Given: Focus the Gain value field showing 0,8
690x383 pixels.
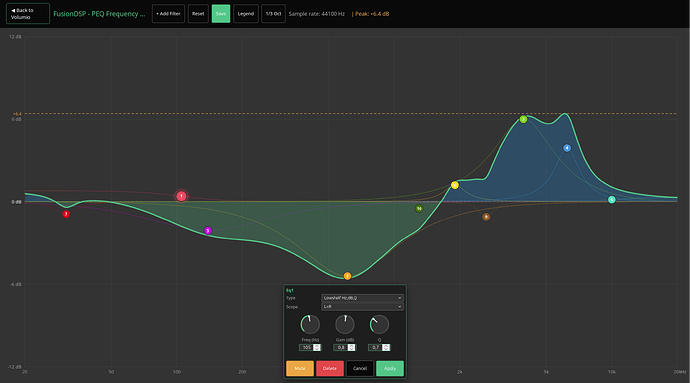Looking at the screenshot, I should tap(341, 347).
